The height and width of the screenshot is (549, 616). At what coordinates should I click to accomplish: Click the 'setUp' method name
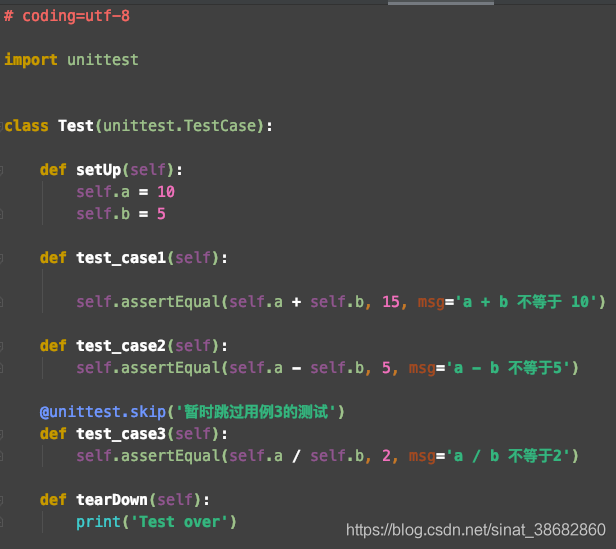pos(99,170)
